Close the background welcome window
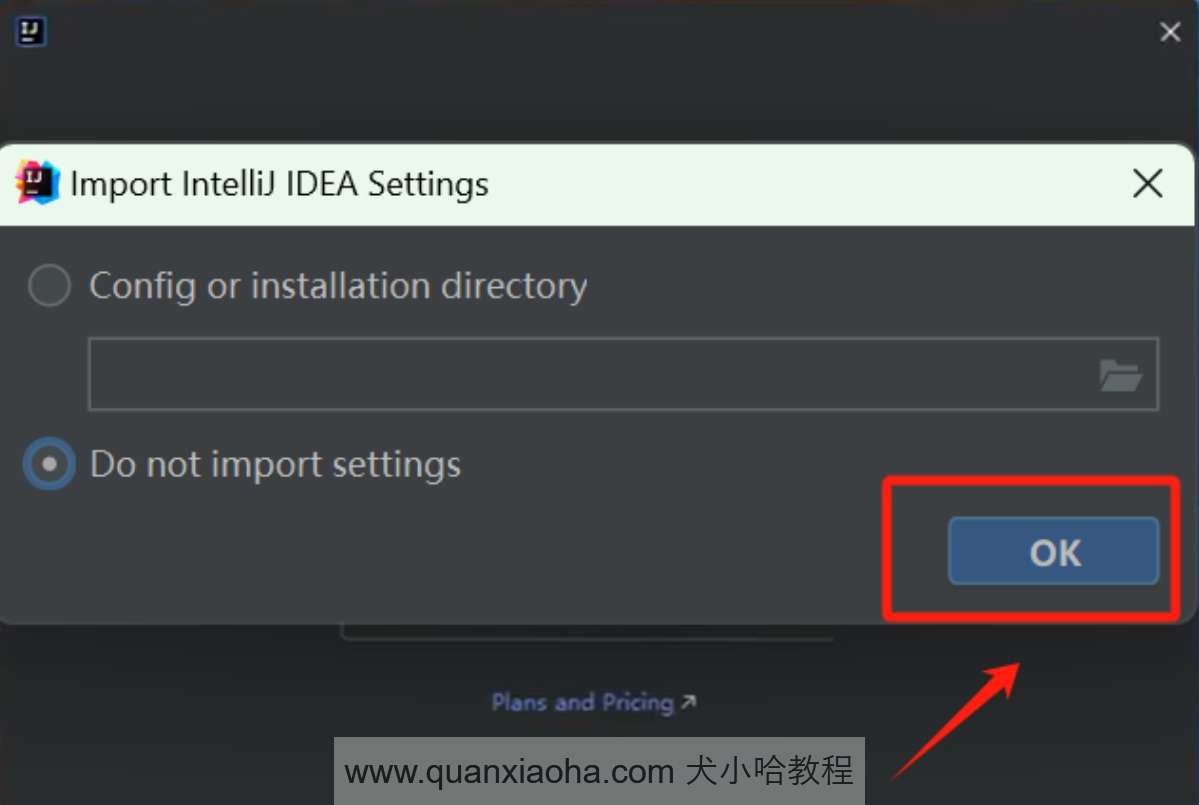Screen dimensions: 1199x805 coord(1170,31)
